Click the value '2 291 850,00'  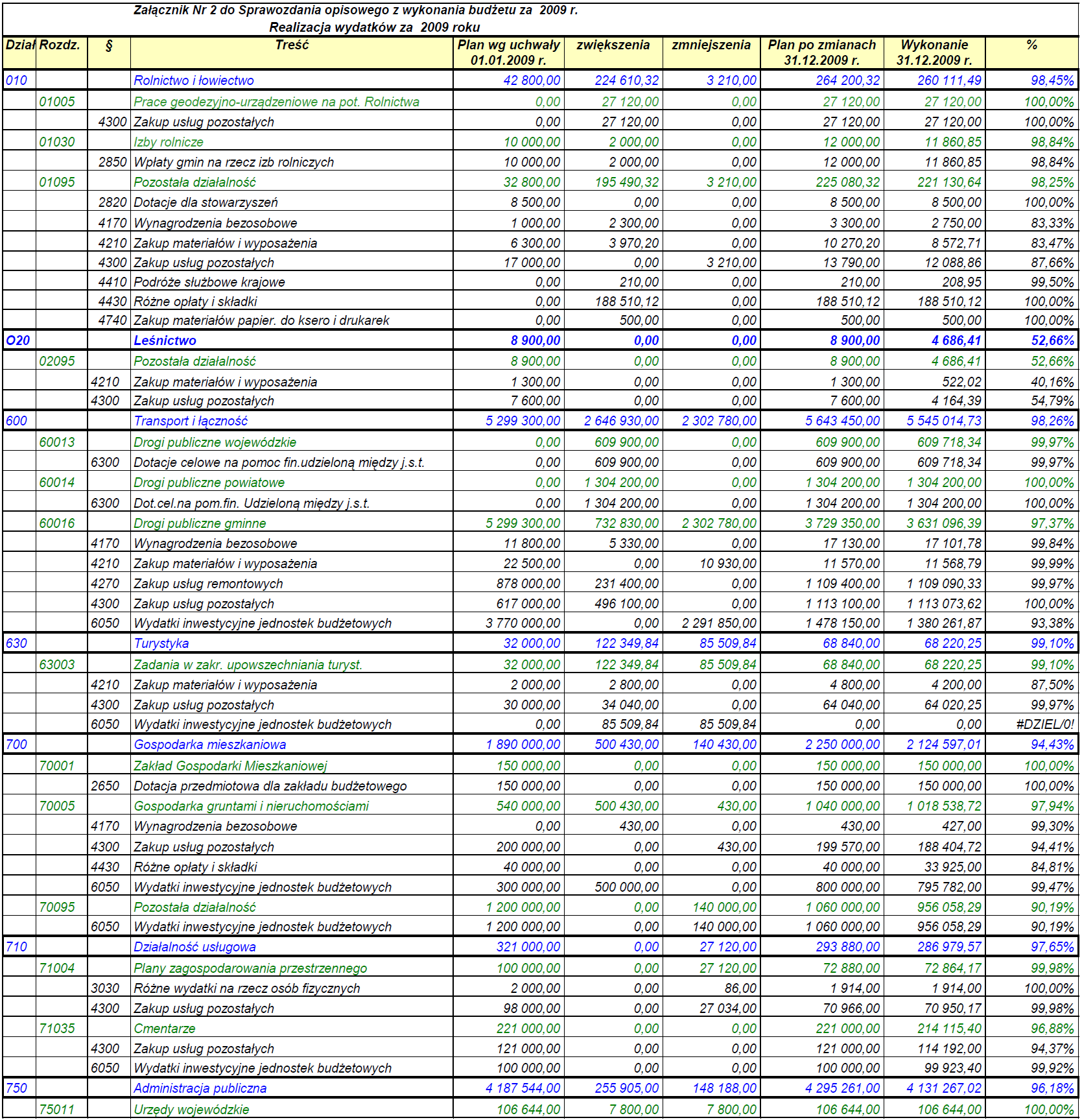719,623
